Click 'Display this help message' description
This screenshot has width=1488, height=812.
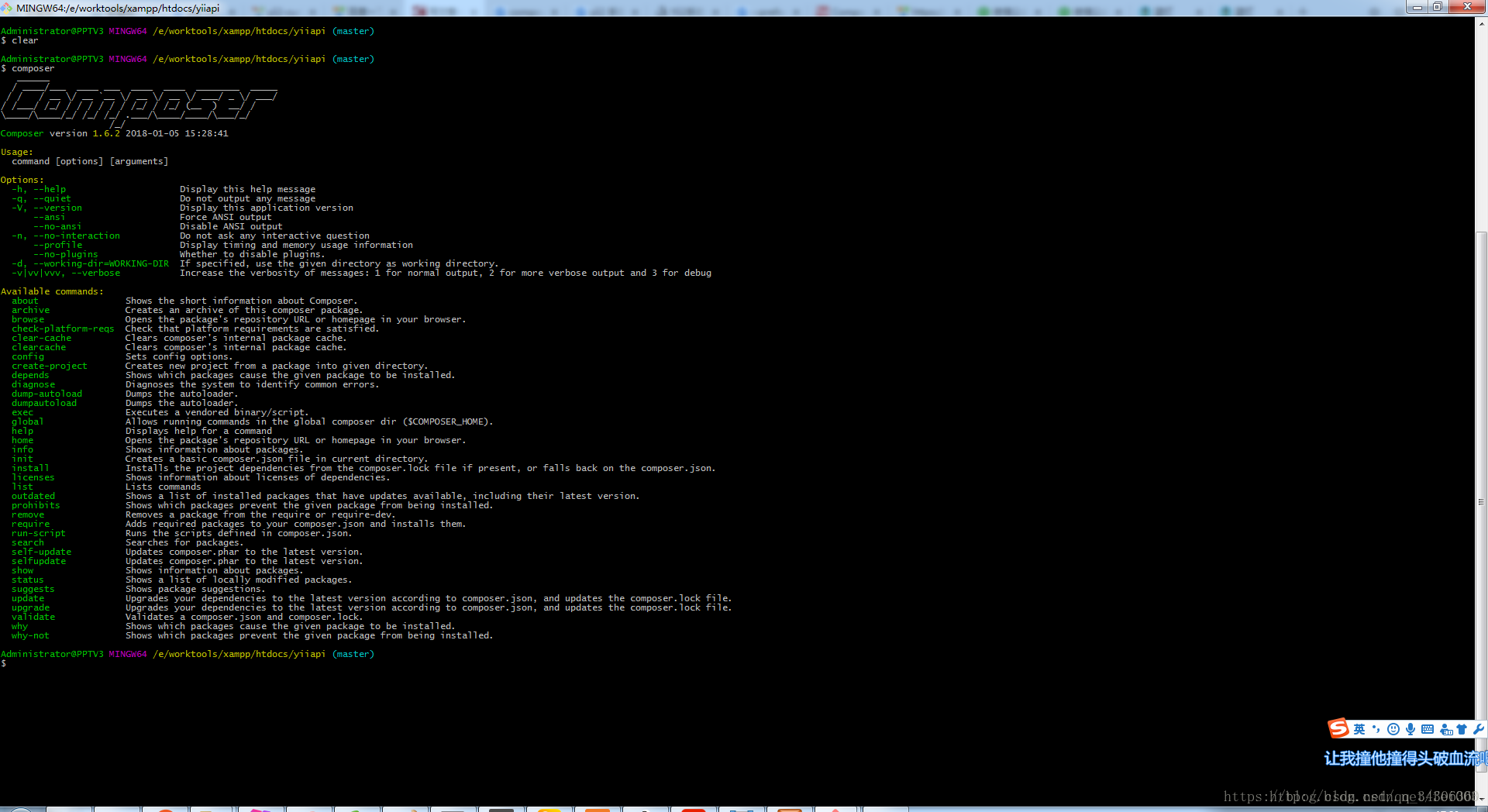click(248, 189)
